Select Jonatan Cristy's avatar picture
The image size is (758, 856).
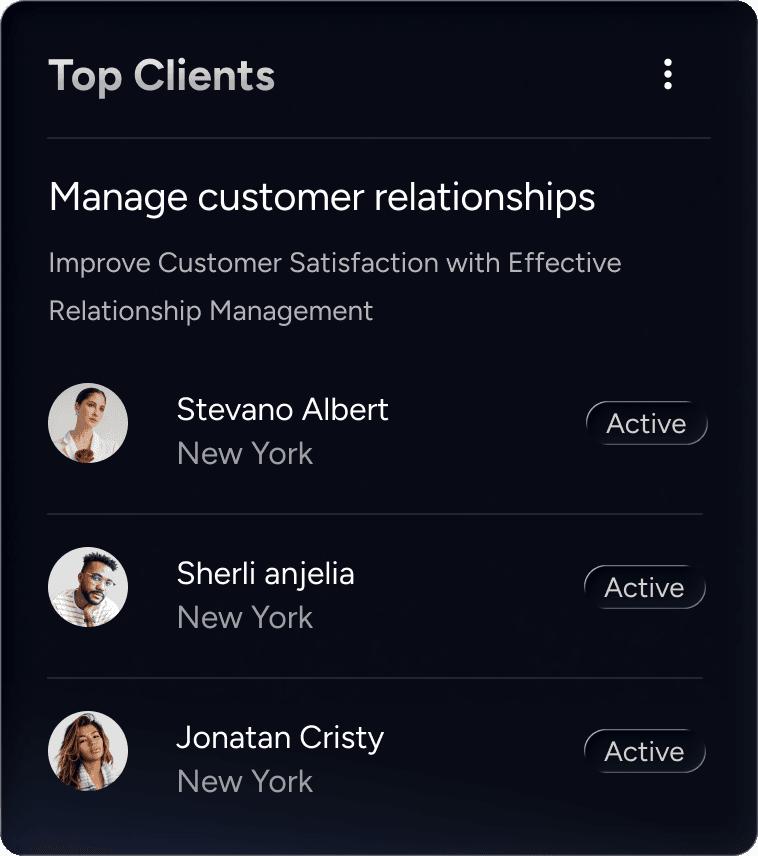[88, 751]
